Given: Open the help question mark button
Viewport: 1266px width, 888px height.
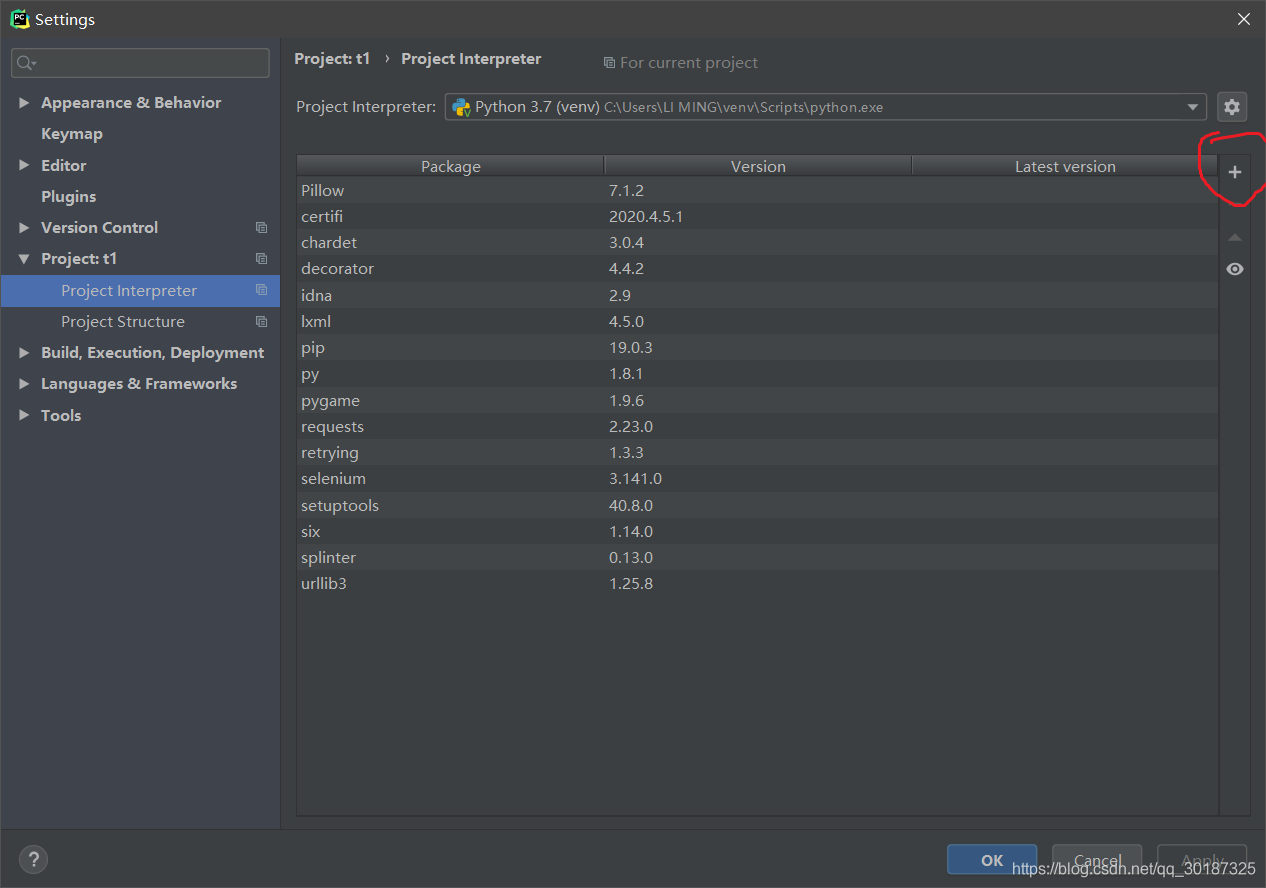Looking at the screenshot, I should 33,859.
